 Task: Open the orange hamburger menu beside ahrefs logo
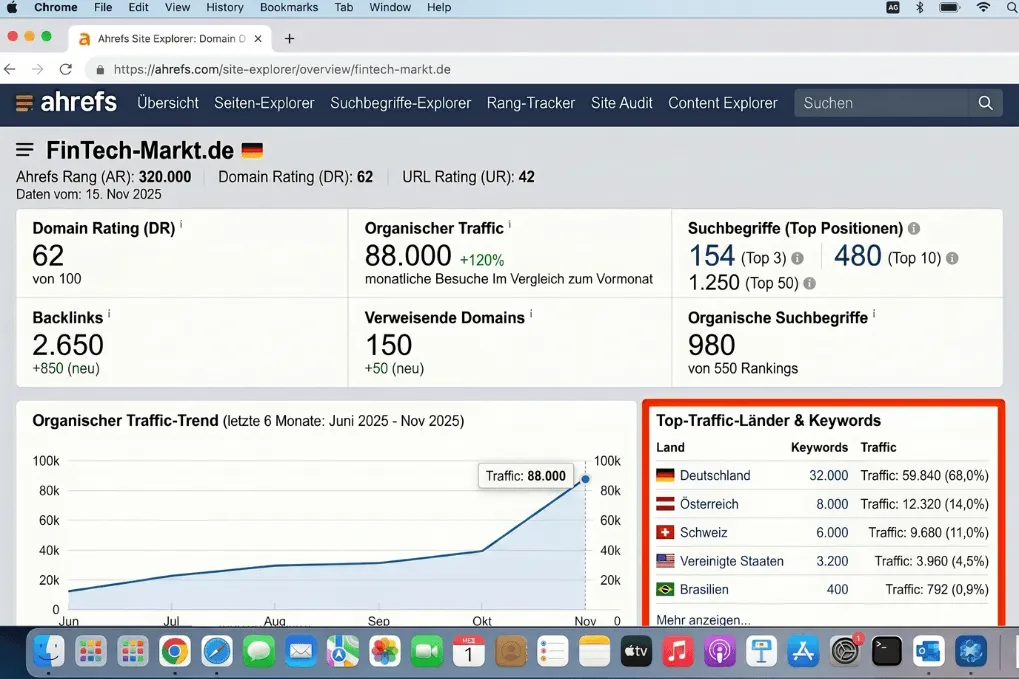tap(24, 103)
